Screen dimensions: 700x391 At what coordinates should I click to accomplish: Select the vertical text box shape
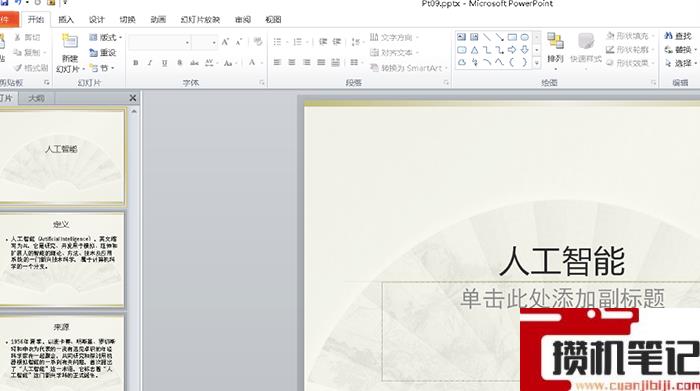(x=474, y=37)
